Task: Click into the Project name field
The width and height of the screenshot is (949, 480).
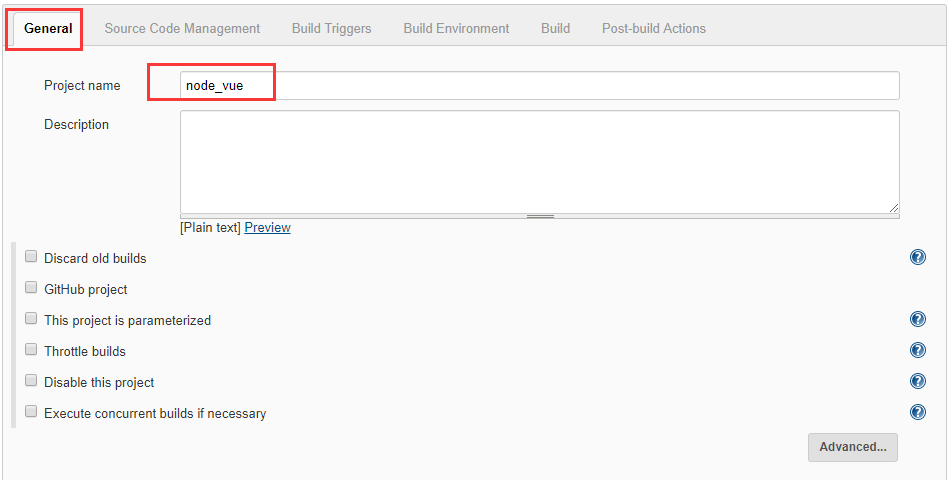Action: pyautogui.click(x=539, y=86)
